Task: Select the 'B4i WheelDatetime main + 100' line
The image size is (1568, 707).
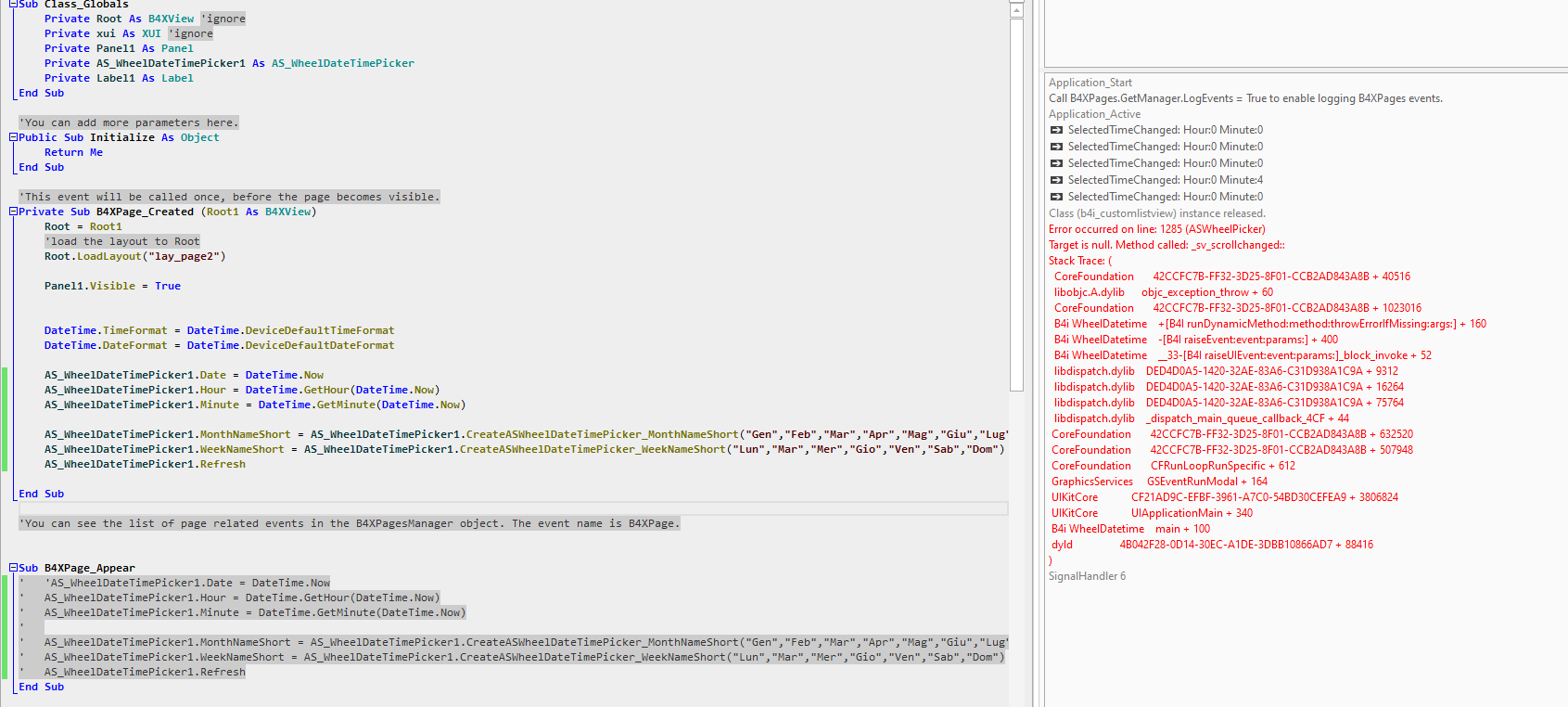Action: click(x=1131, y=529)
